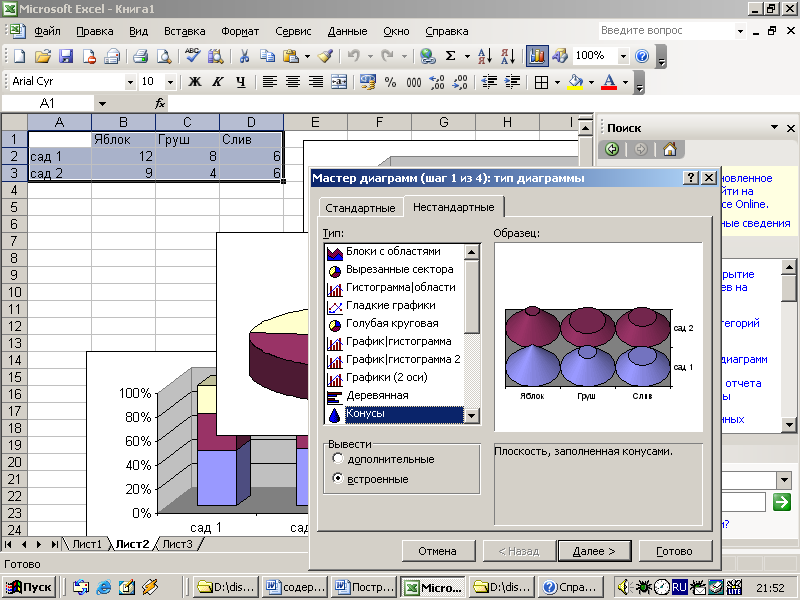Sort ascending with the A-Я icon
800x600 pixels.
[485, 56]
